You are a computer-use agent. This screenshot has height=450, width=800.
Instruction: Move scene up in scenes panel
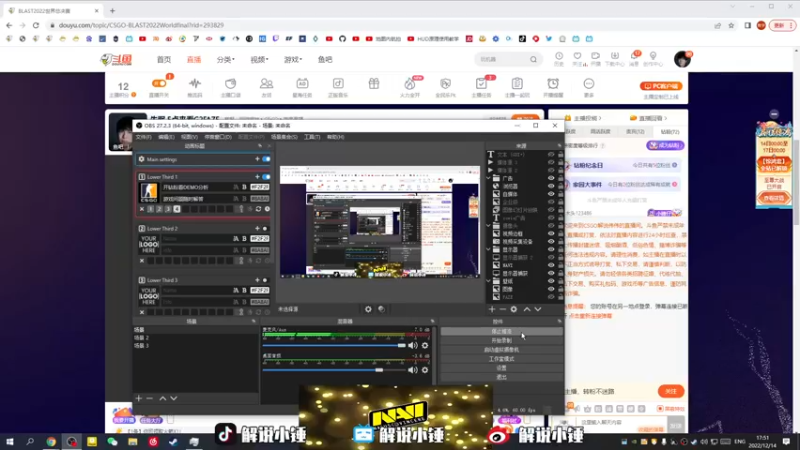click(x=163, y=398)
